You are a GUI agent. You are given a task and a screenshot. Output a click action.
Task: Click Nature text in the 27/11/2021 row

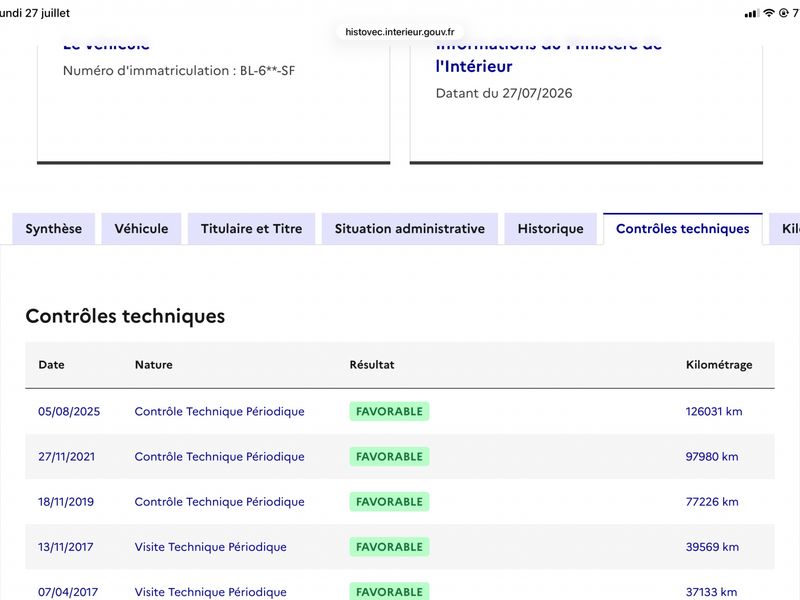[219, 457]
